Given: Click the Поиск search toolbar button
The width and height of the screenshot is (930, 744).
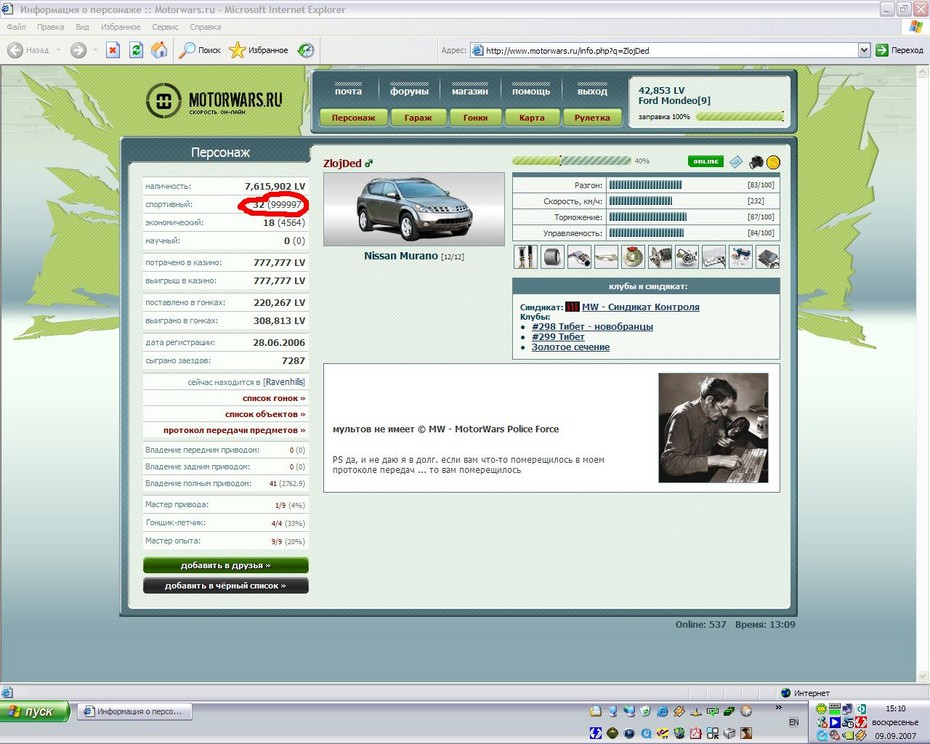Looking at the screenshot, I should coord(200,50).
